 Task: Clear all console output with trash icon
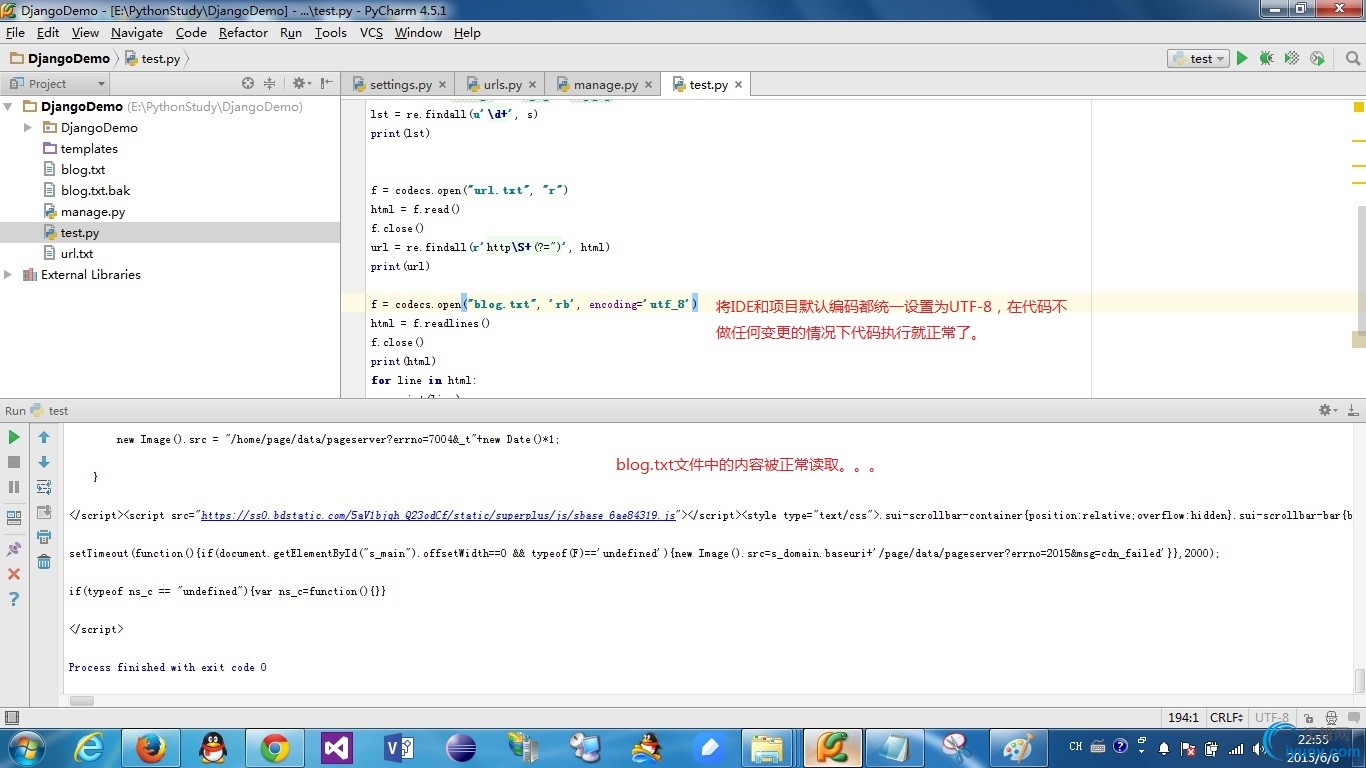44,562
